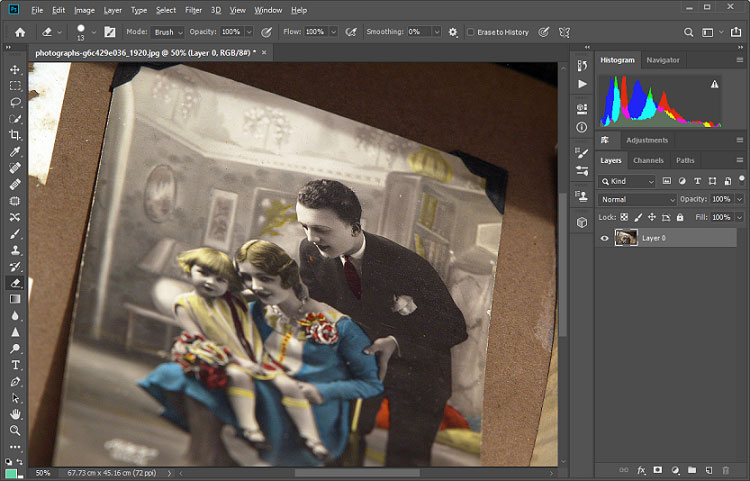750x481 pixels.
Task: Click the foreground color swatch
Action: click(11, 474)
